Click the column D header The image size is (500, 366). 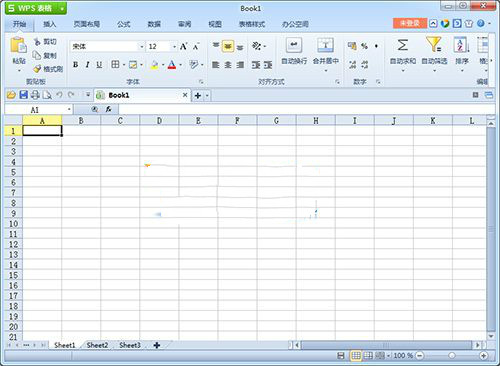159,121
